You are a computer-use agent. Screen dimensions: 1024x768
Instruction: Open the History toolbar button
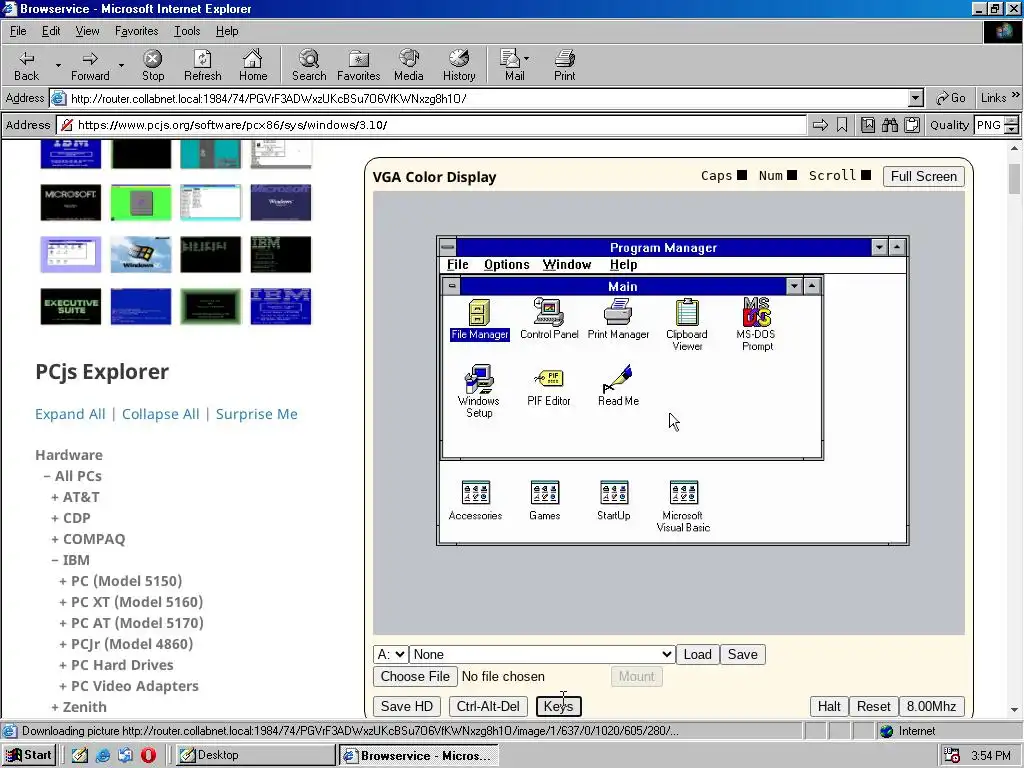(x=459, y=66)
